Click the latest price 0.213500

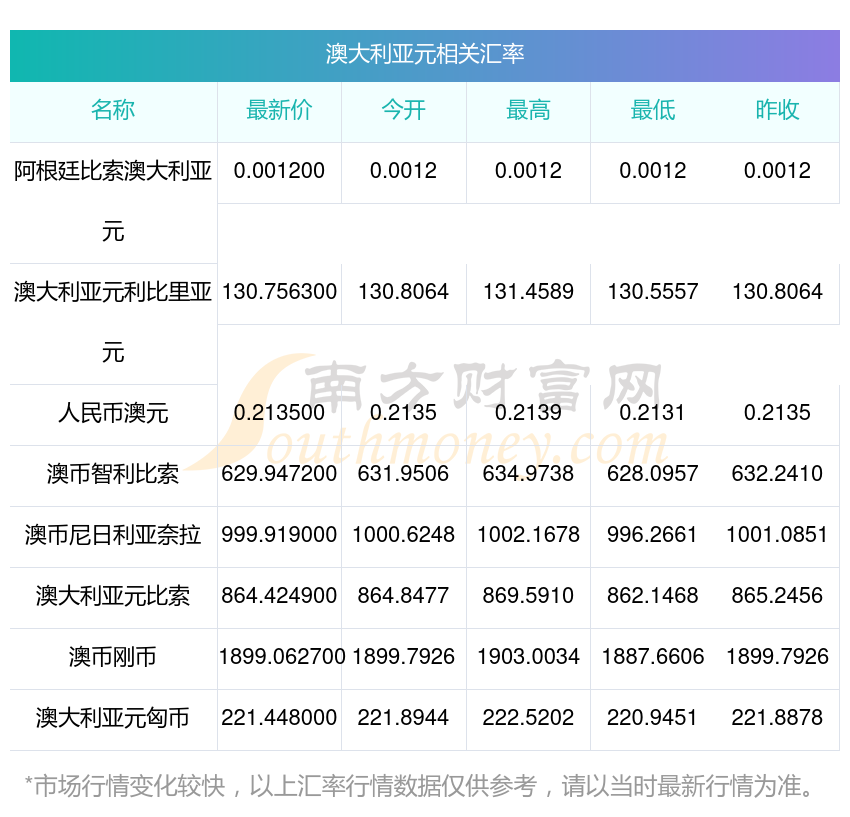pos(279,413)
